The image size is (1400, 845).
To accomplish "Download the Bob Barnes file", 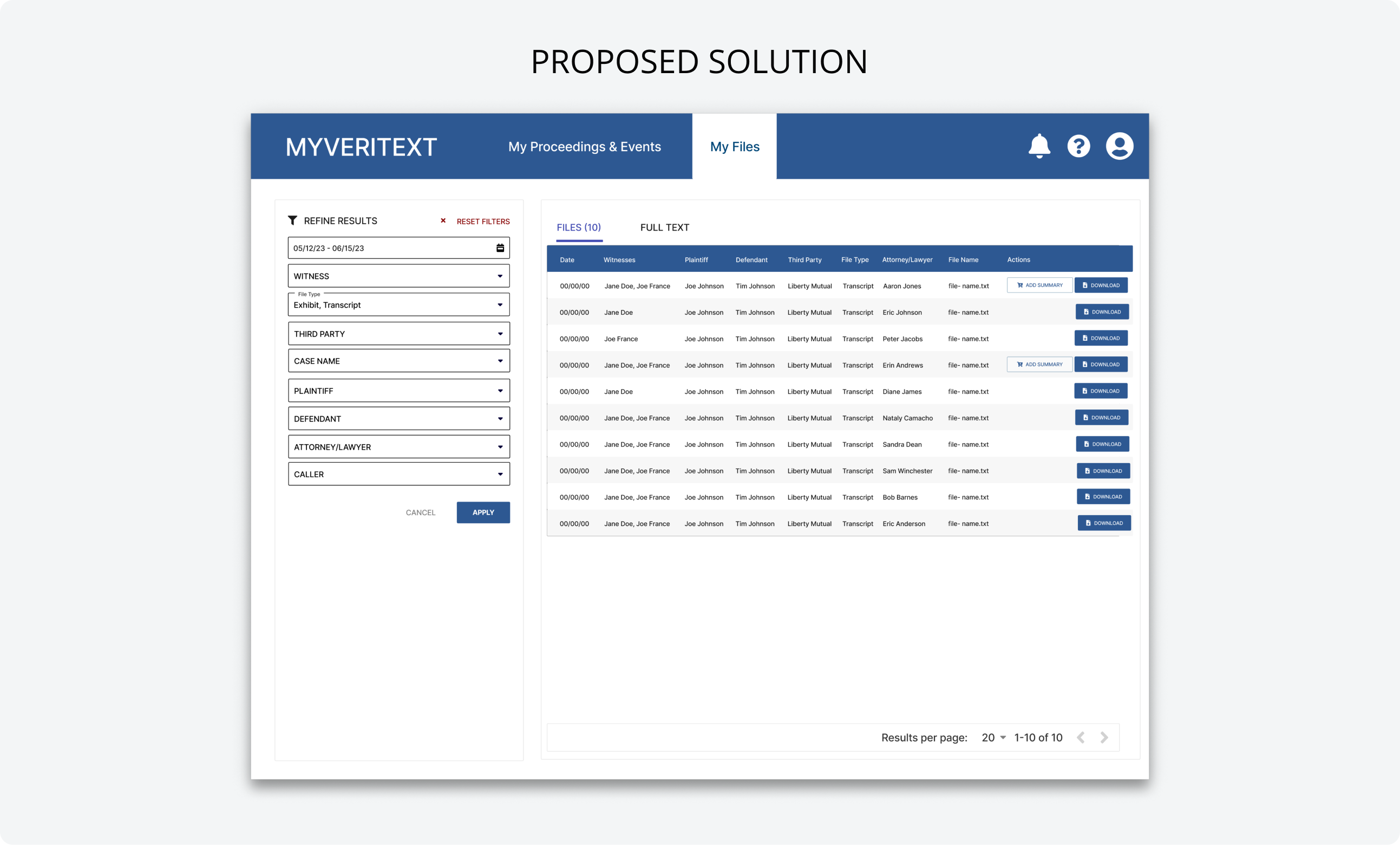I will [1103, 496].
